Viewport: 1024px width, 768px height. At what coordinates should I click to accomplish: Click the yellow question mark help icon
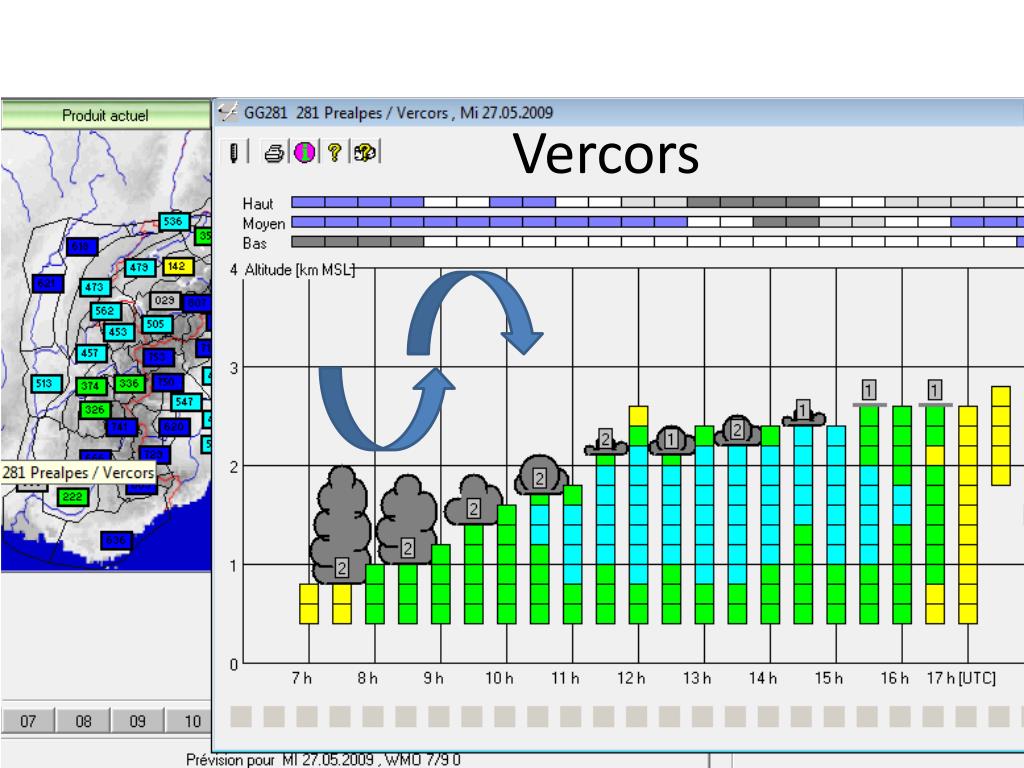[x=334, y=153]
